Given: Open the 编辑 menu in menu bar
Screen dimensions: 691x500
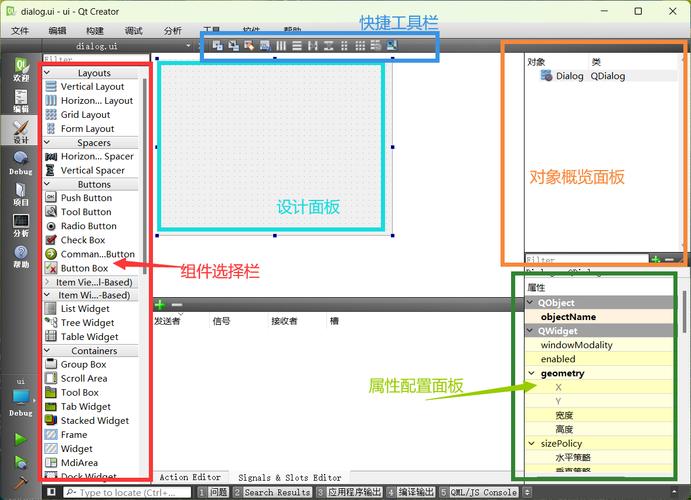Looking at the screenshot, I should [57, 30].
